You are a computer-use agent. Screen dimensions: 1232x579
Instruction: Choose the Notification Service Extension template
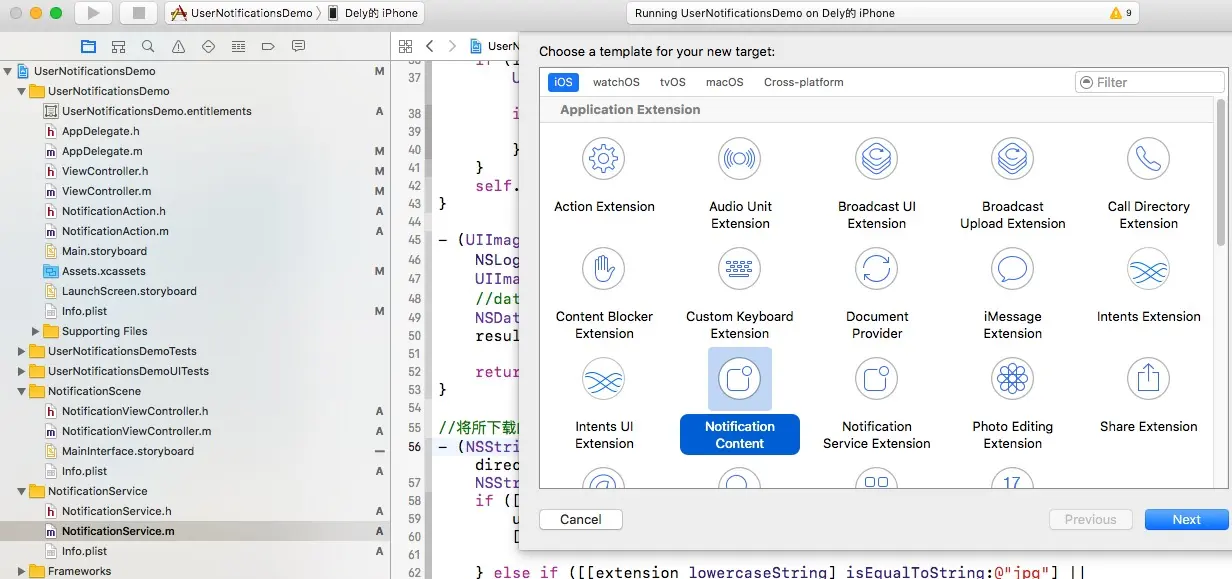coord(877,403)
